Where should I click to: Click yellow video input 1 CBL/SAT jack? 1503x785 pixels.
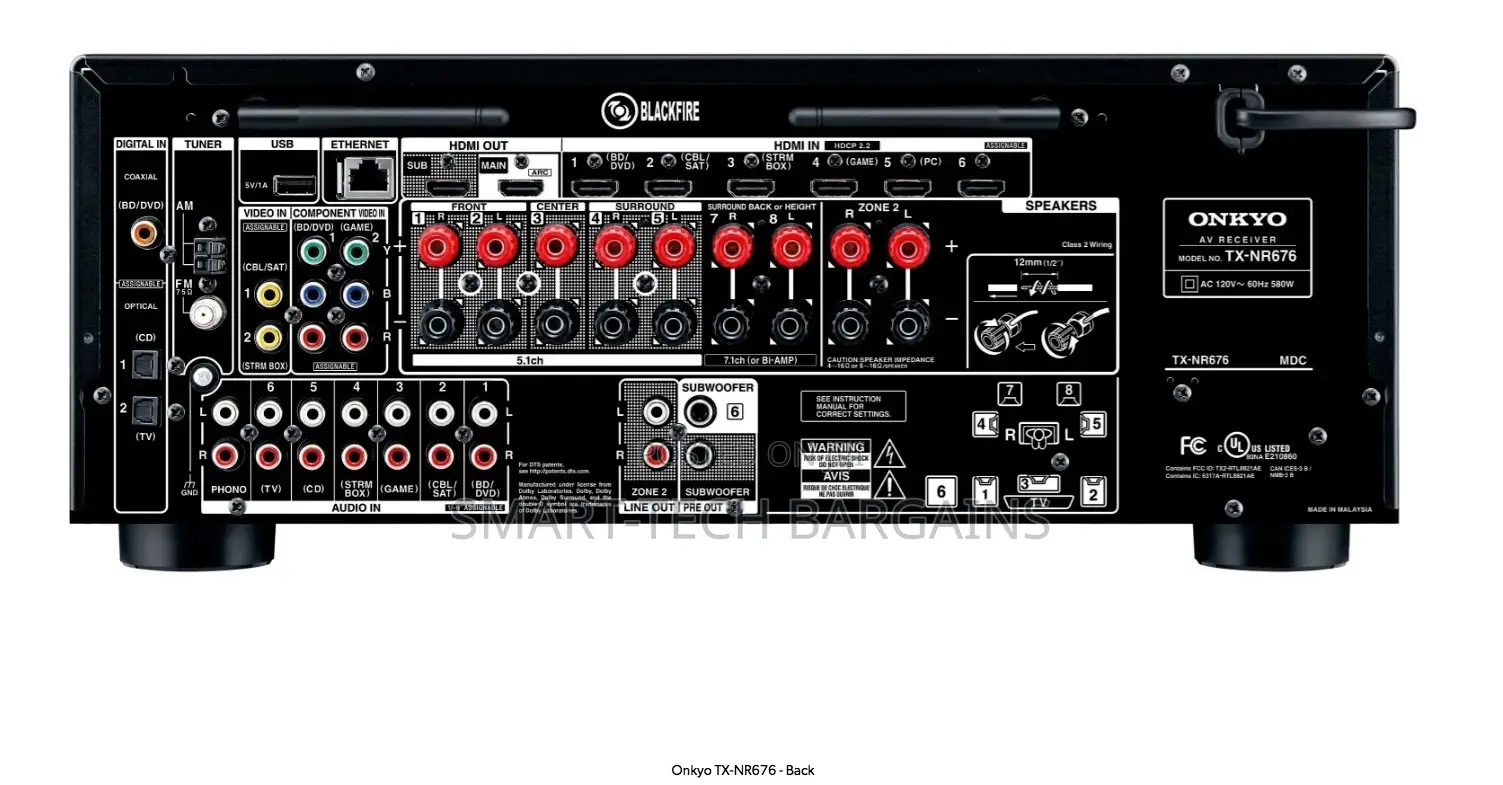pyautogui.click(x=269, y=294)
